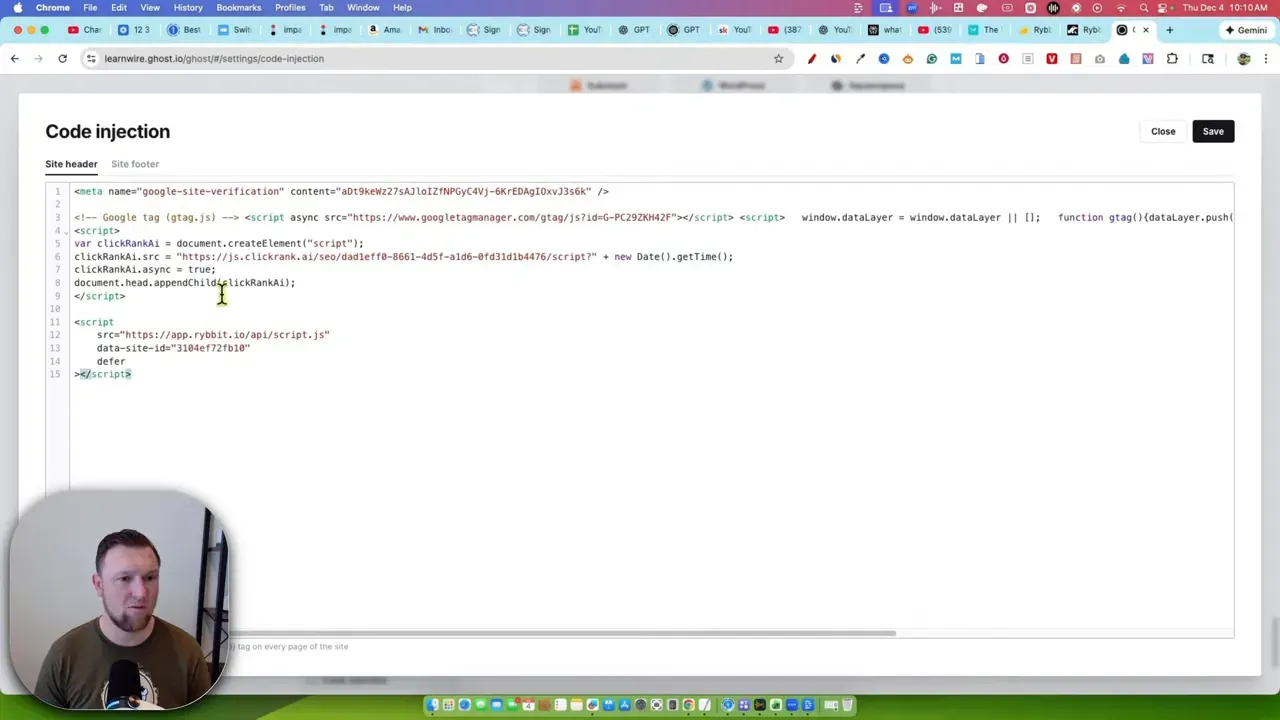Navigate back using the back arrow
The width and height of the screenshot is (1280, 720).
click(x=14, y=58)
